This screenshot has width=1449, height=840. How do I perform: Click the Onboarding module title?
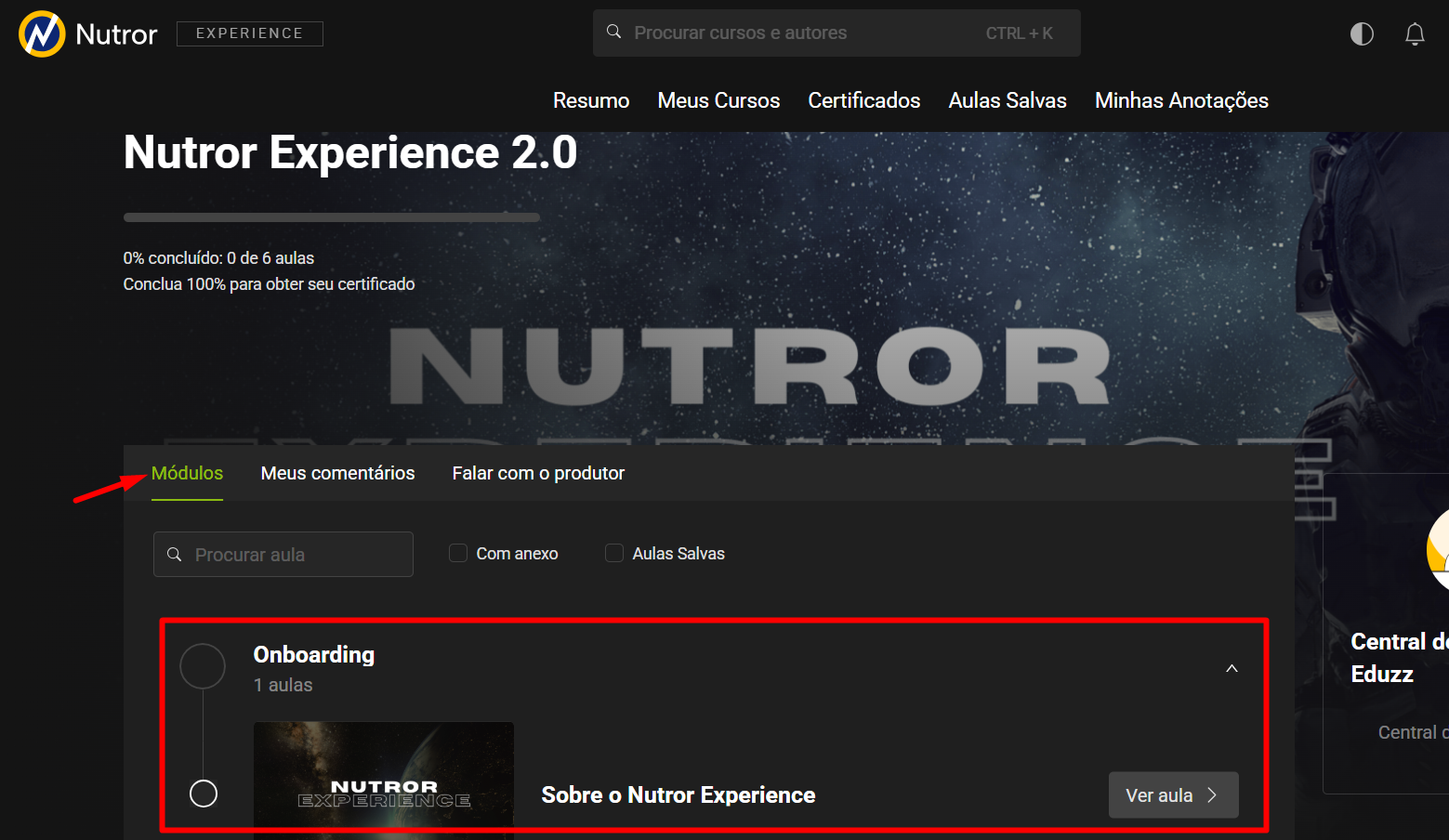(314, 654)
